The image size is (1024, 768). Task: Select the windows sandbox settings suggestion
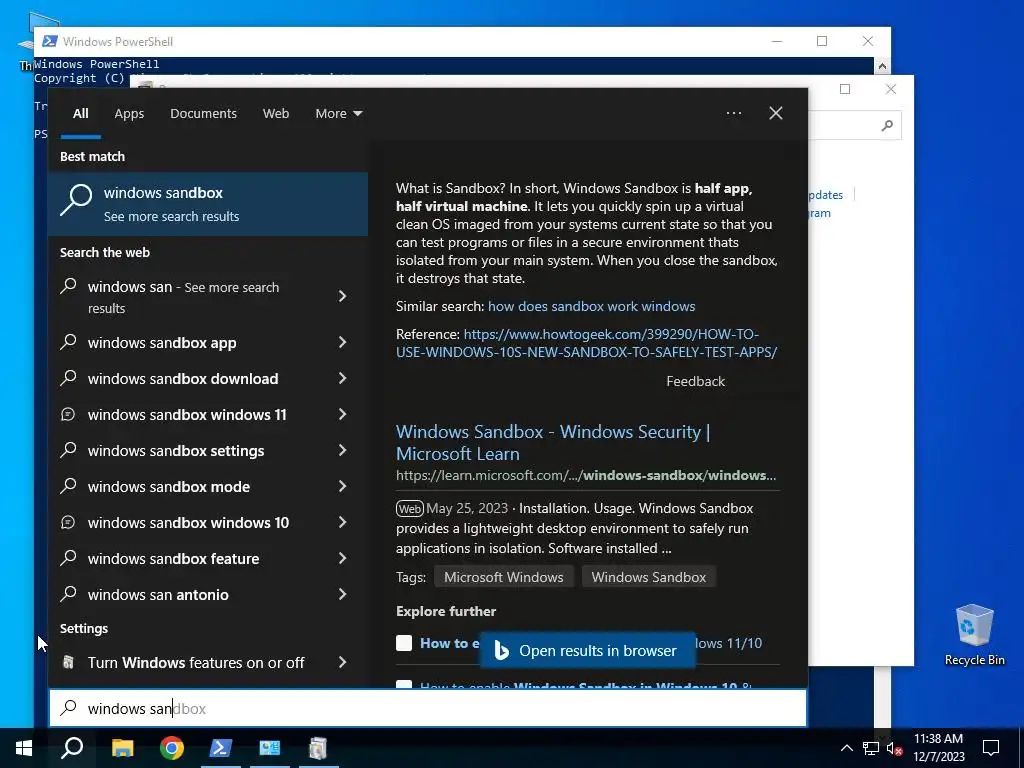176,451
